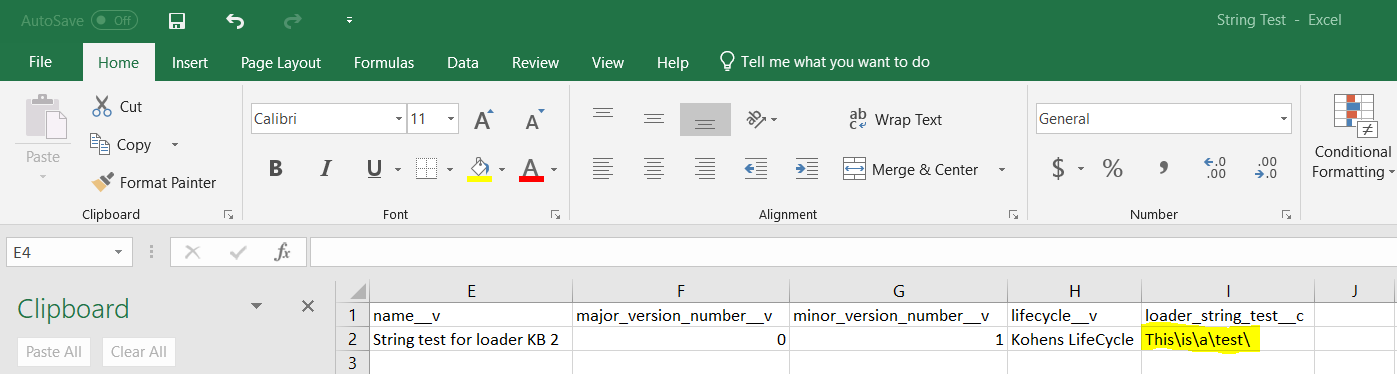Click Center alignment icon

tap(654, 169)
